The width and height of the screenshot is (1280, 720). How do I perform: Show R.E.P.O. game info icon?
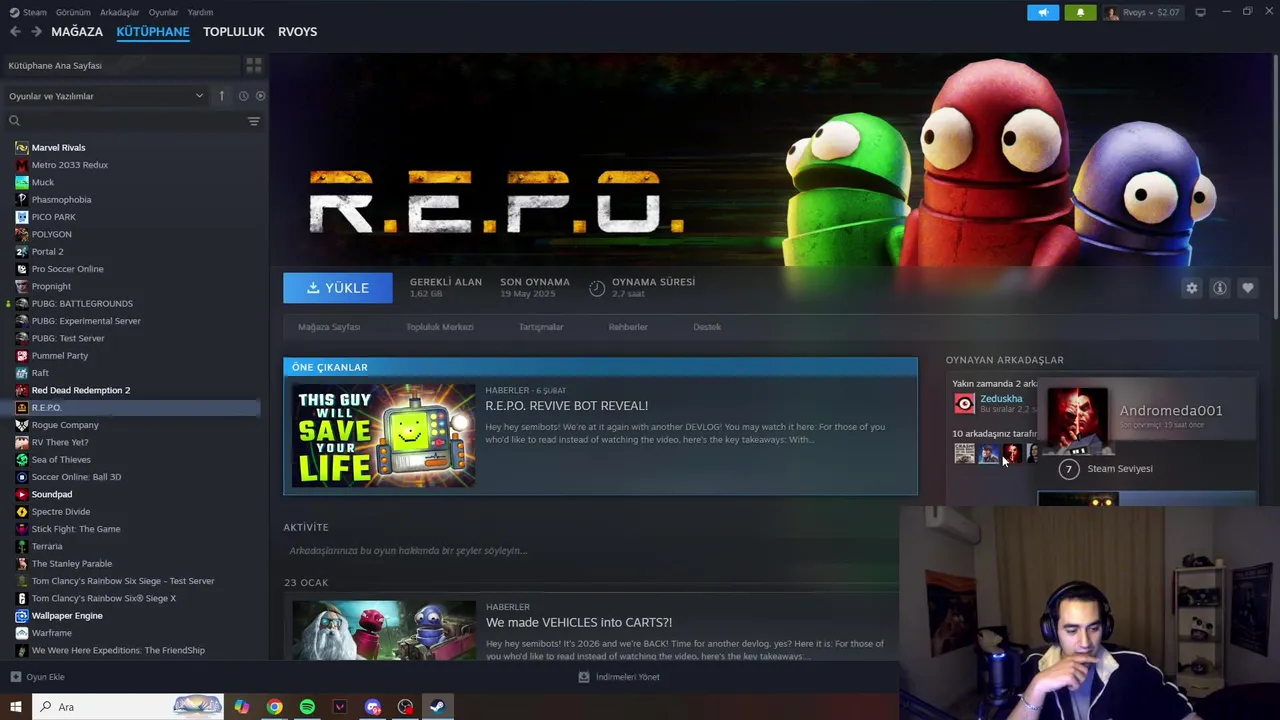tap(1220, 288)
